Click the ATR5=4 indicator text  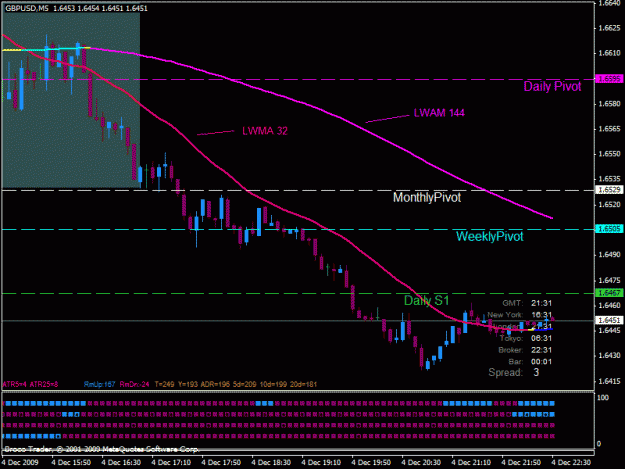pos(14,385)
